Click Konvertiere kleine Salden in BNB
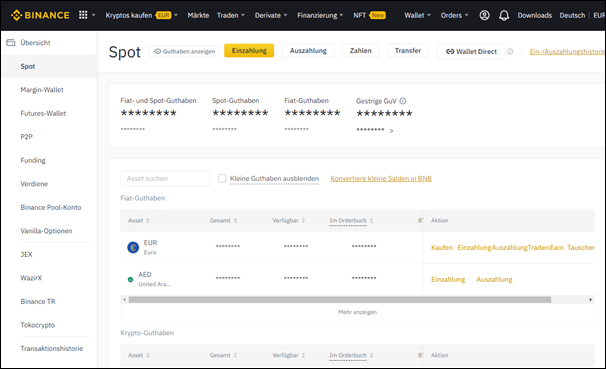606x369 pixels. (381, 179)
